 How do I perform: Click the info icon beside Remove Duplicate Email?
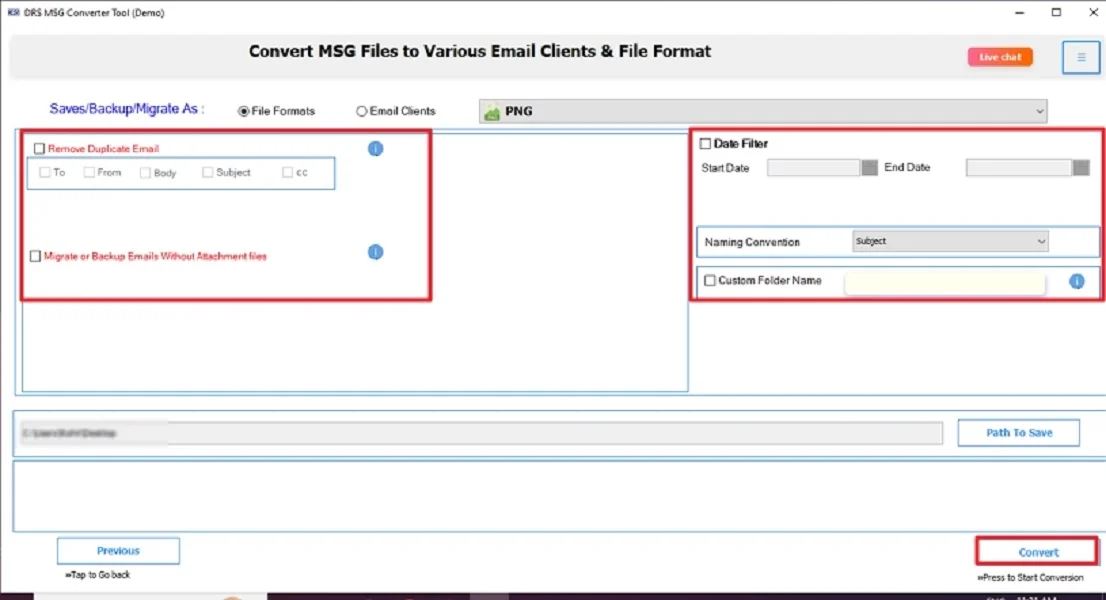[375, 148]
